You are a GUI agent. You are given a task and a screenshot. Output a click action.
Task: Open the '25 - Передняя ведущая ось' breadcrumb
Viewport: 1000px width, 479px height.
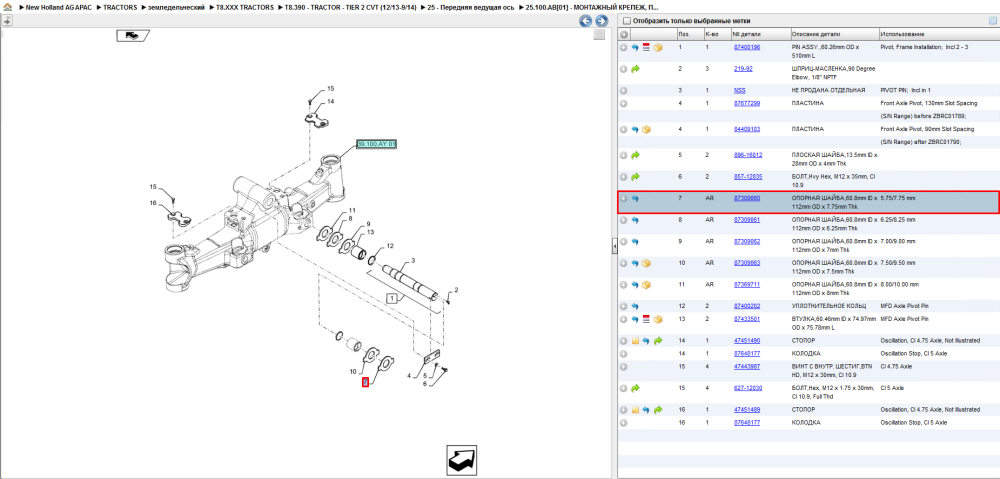470,7
